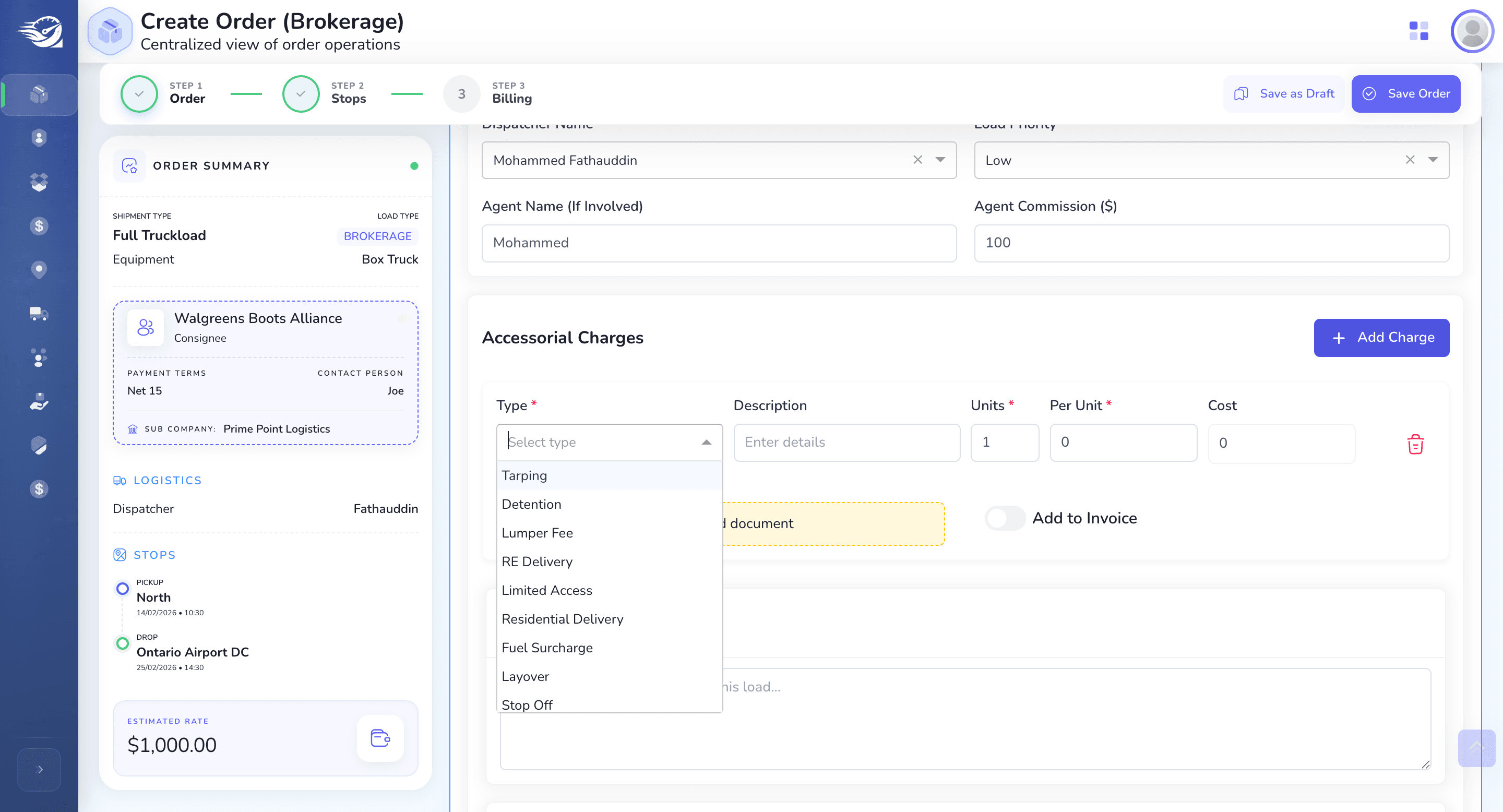Click the Agent Name input field
Screen dimensions: 1503x812
pyautogui.click(x=719, y=243)
